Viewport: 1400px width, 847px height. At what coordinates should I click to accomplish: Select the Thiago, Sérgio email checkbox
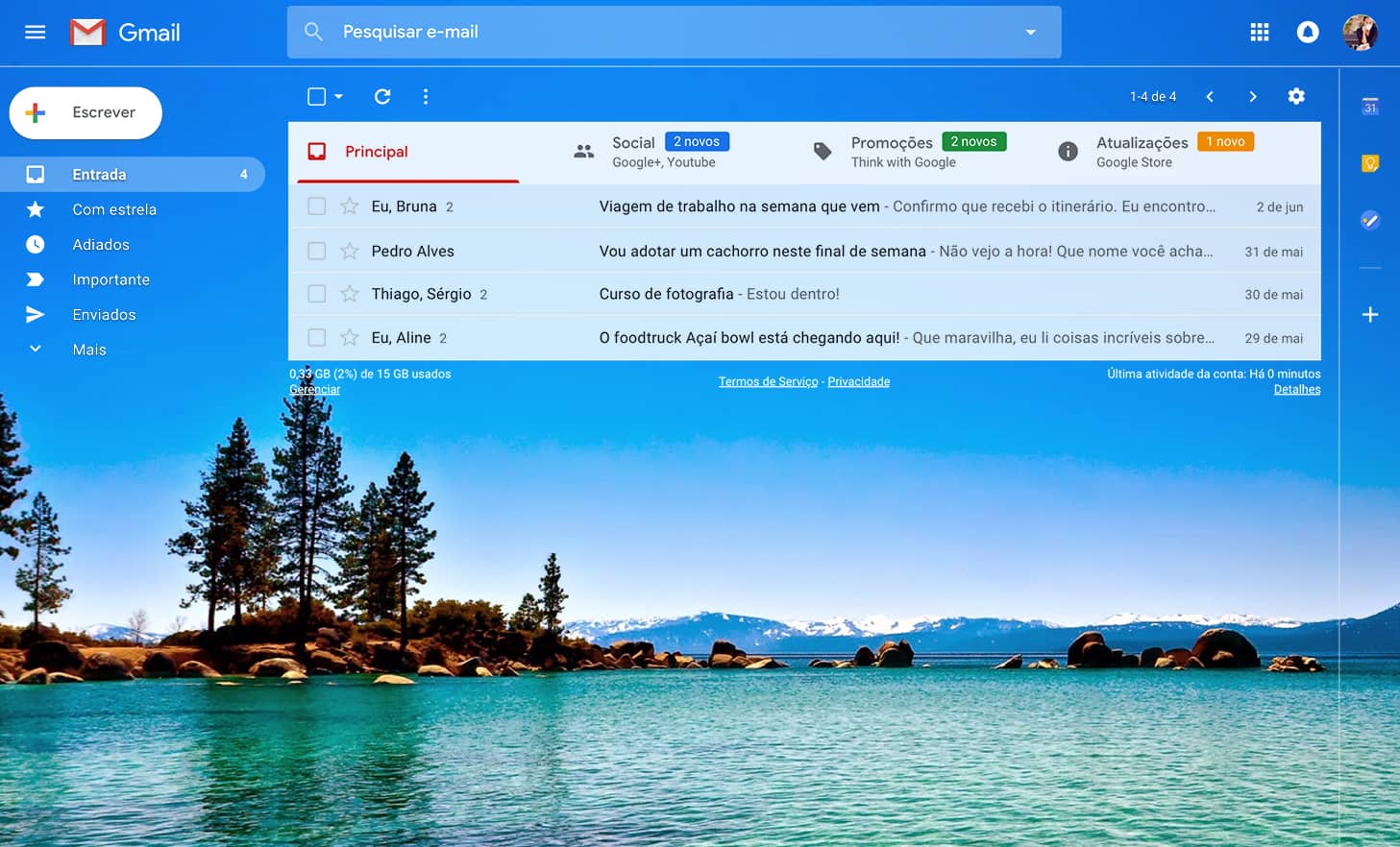pyautogui.click(x=316, y=294)
